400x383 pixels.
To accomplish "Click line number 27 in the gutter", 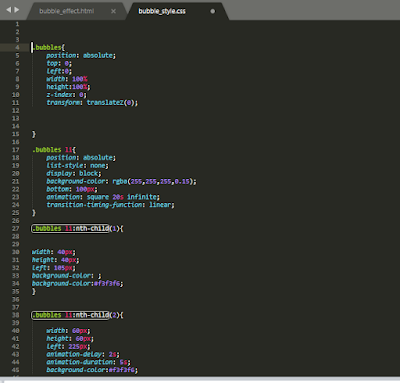I will 16,228.
